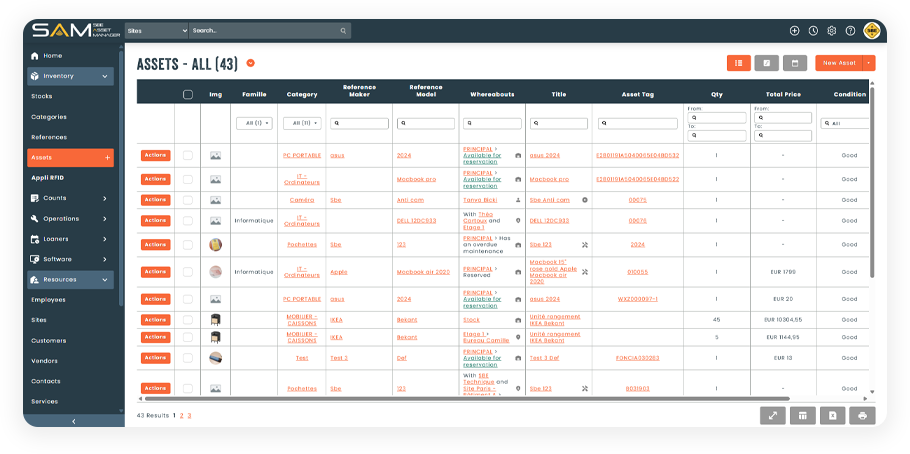Open the Category filter dropdown
The height and width of the screenshot is (454, 910).
pyautogui.click(x=302, y=123)
